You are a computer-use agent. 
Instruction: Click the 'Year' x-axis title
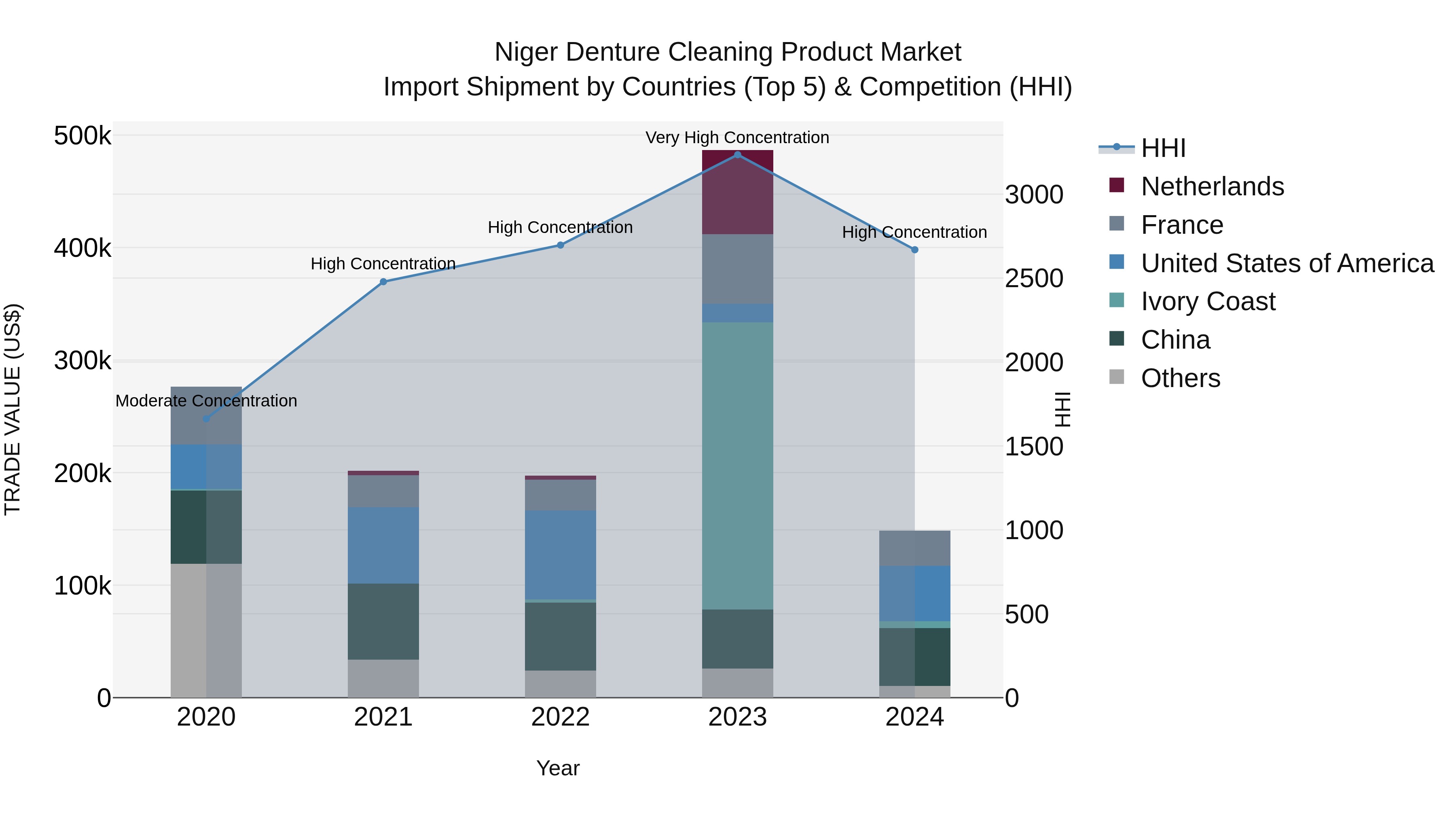(558, 768)
